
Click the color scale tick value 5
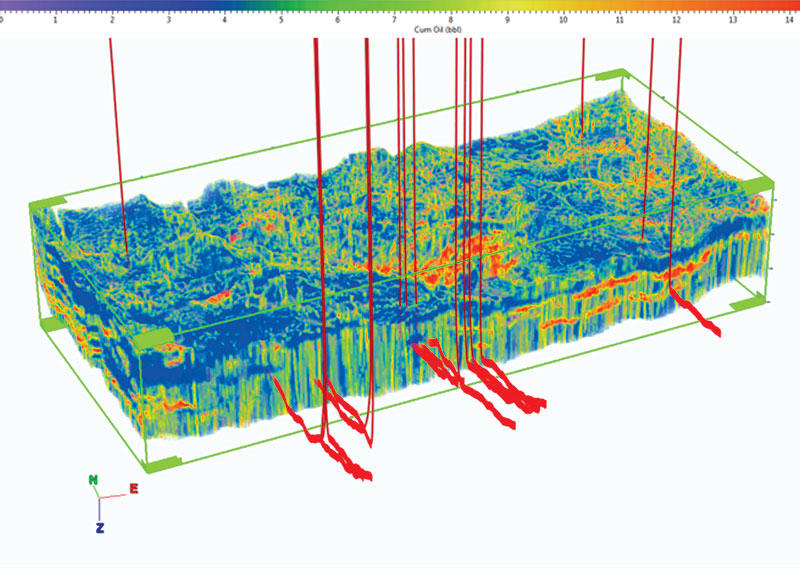(x=281, y=20)
